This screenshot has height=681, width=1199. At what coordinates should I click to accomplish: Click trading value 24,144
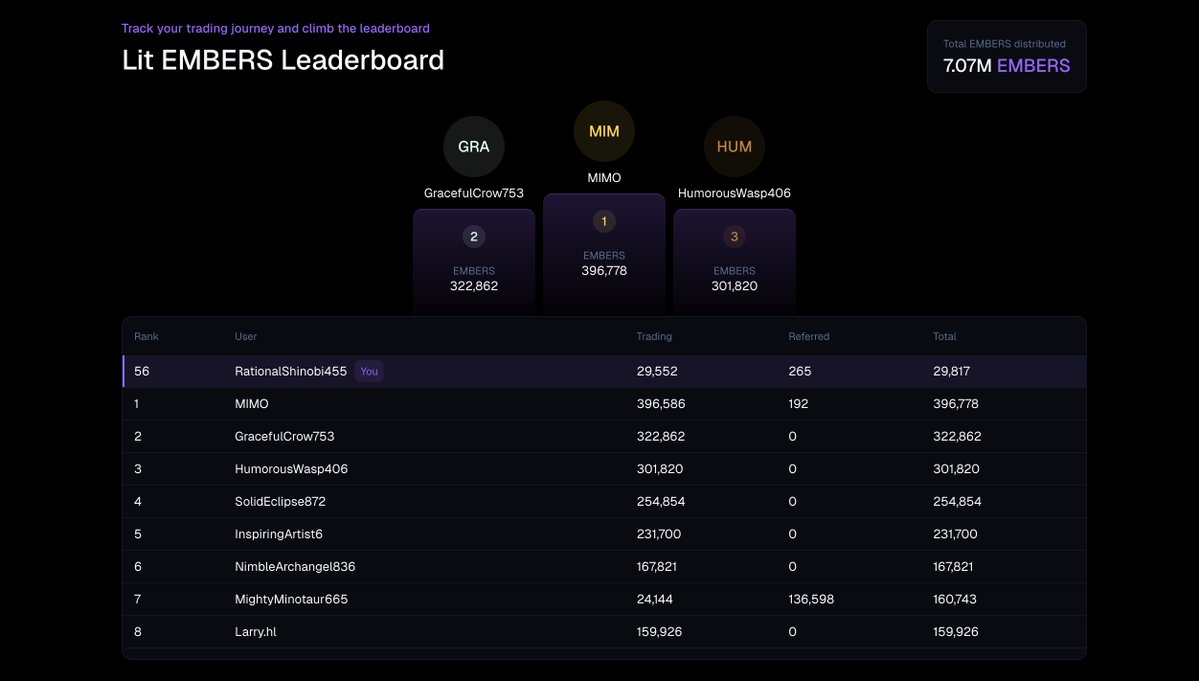coord(655,599)
